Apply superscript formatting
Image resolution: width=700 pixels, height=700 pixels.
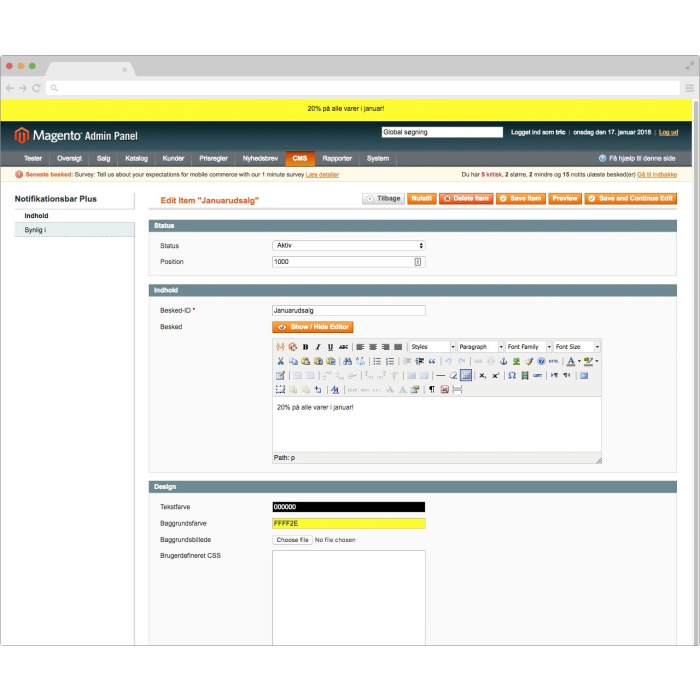pyautogui.click(x=495, y=375)
